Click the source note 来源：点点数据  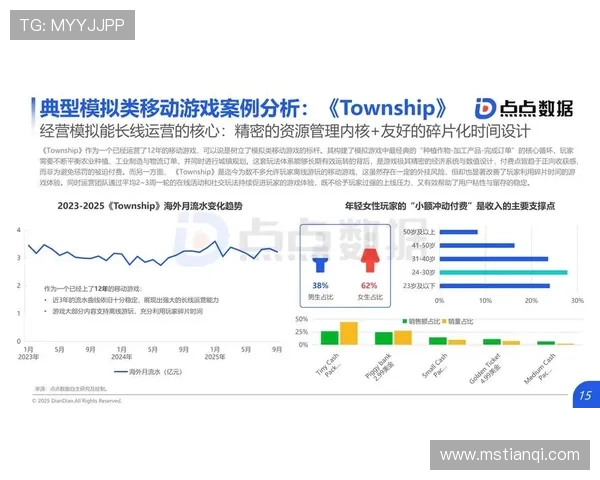tap(71, 389)
